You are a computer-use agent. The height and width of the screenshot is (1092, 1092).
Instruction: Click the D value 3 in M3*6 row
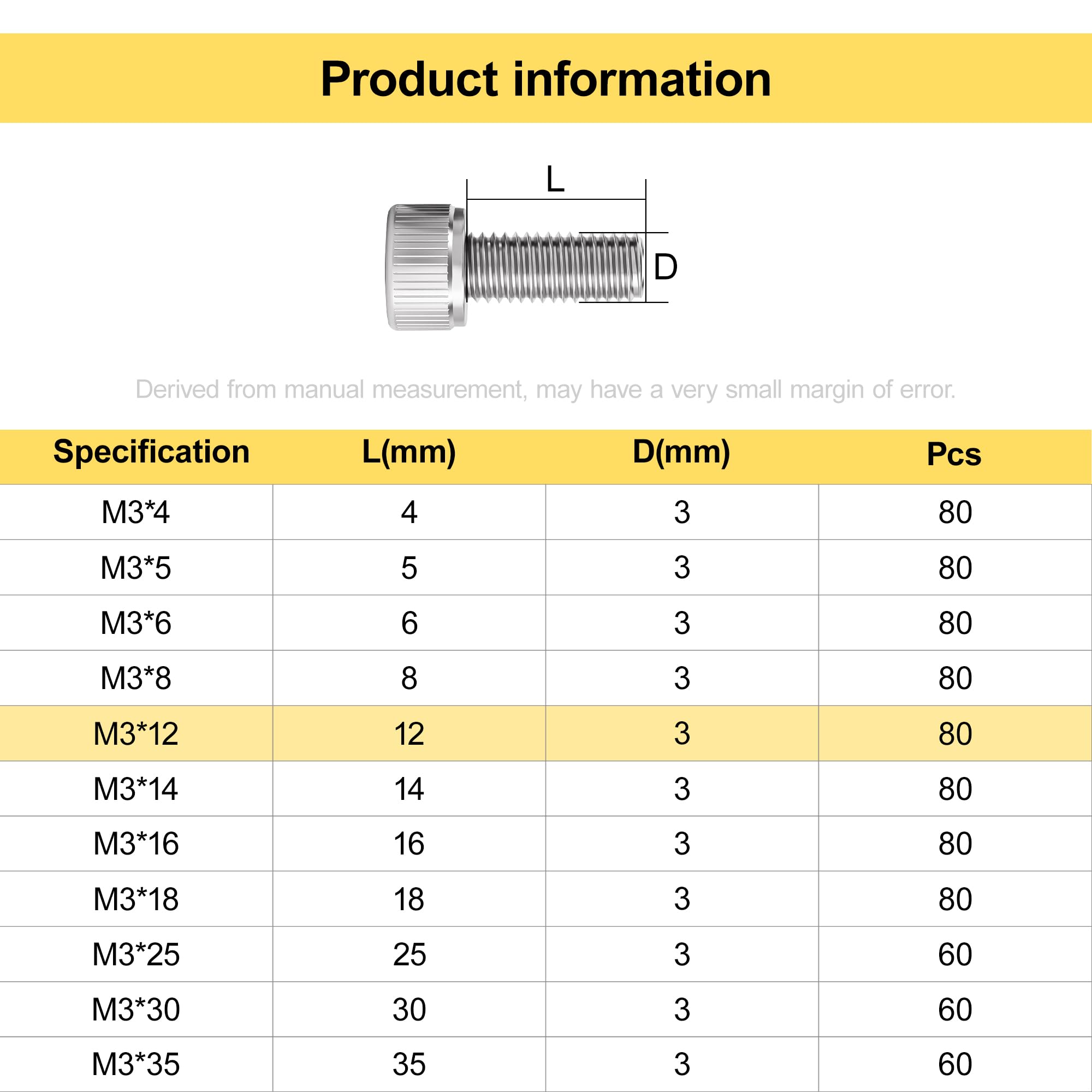tap(682, 622)
